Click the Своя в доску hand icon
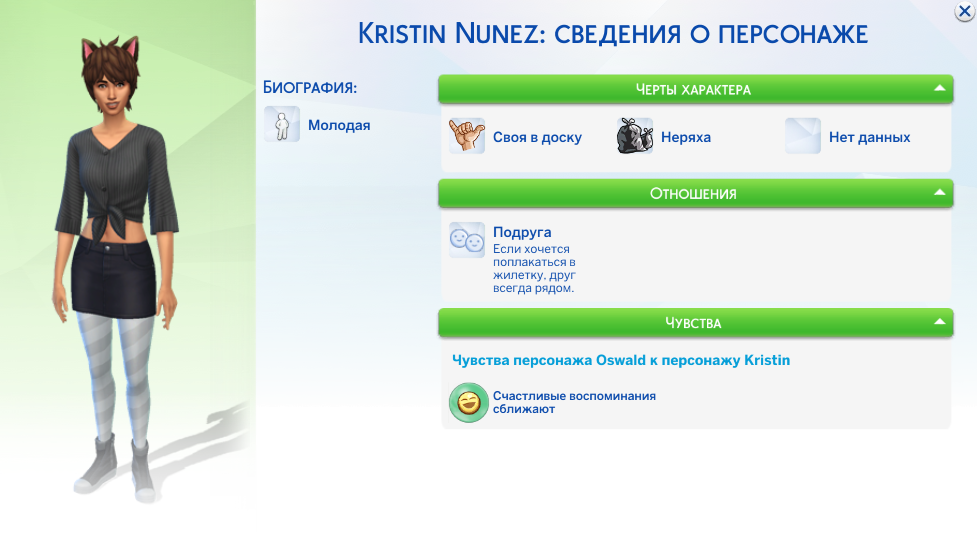The width and height of the screenshot is (977, 557). (467, 136)
